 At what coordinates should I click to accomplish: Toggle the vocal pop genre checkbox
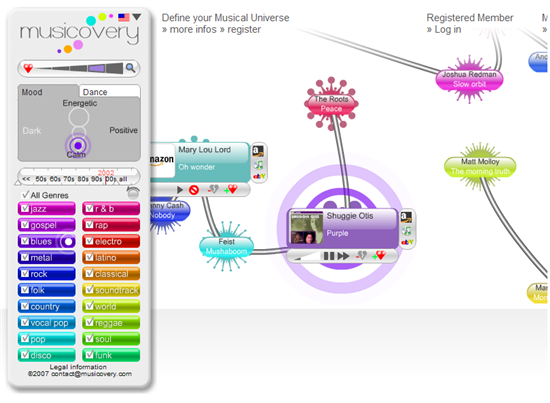(x=25, y=322)
